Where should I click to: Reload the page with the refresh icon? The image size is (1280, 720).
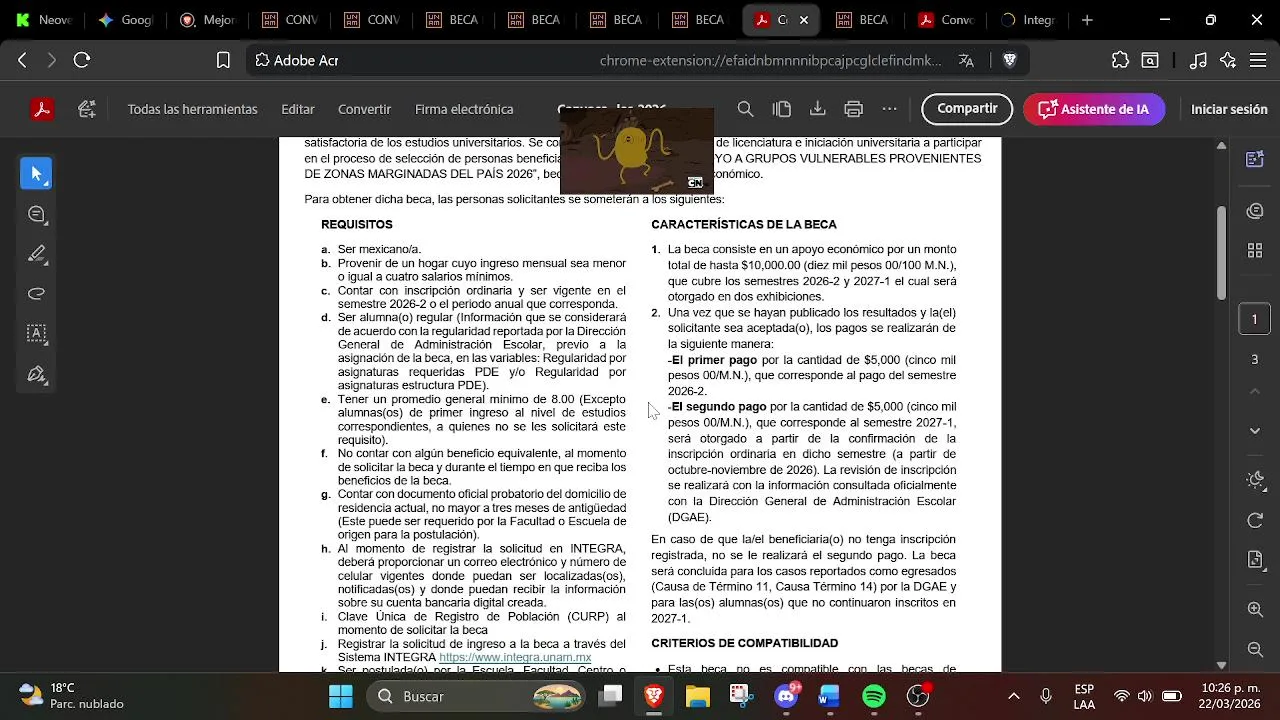coord(82,60)
